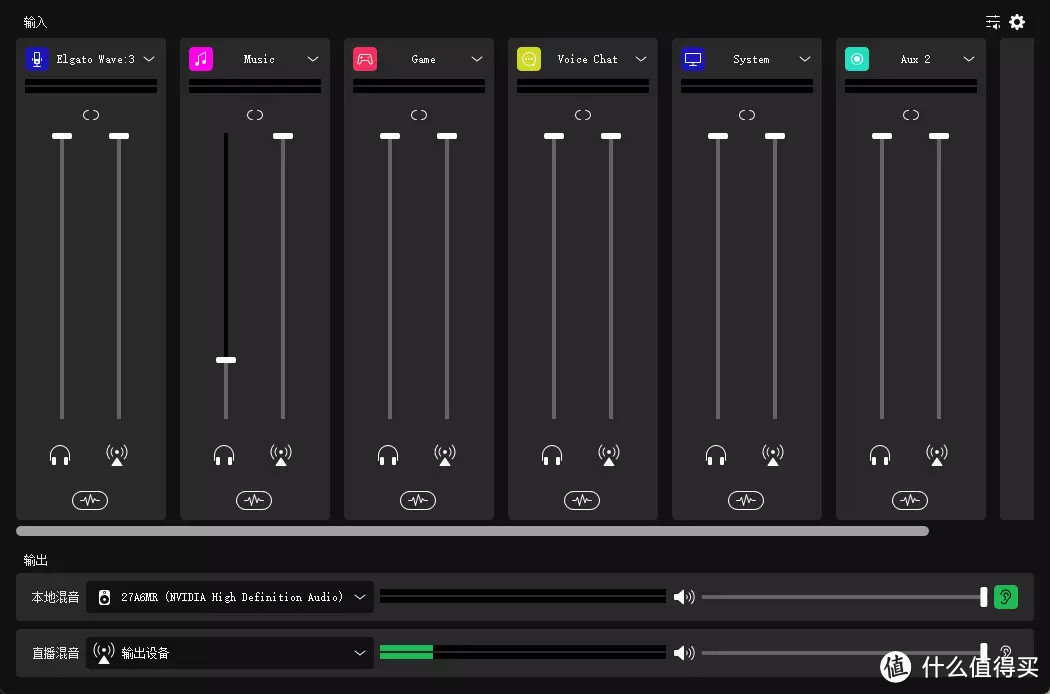Click the Game stream fader handle
This screenshot has width=1050, height=694.
point(447,136)
